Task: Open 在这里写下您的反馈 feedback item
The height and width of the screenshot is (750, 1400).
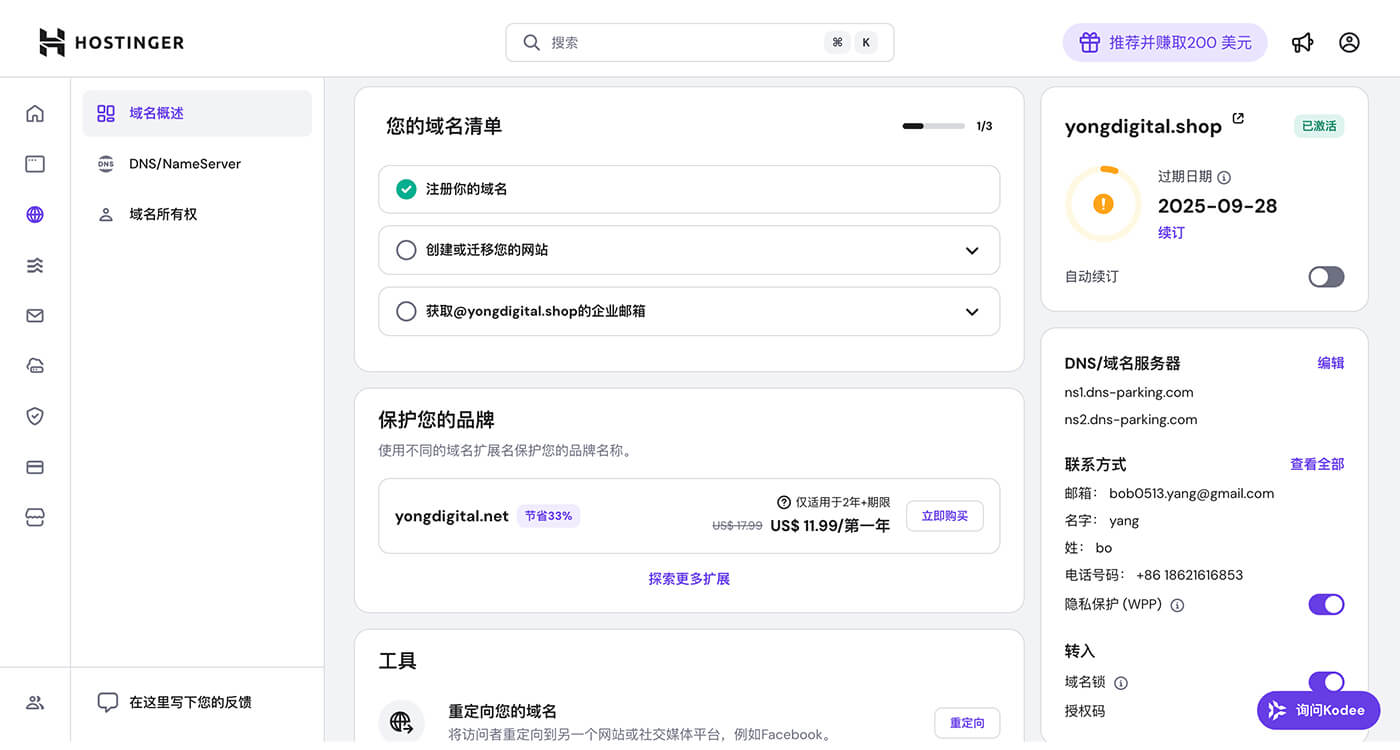Action: click(175, 702)
